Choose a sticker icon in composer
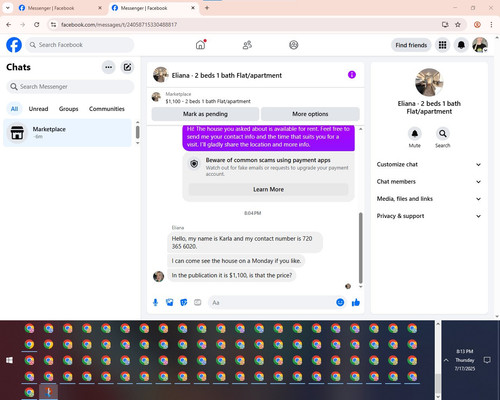Screen dimensions: 500x400 tap(184, 302)
